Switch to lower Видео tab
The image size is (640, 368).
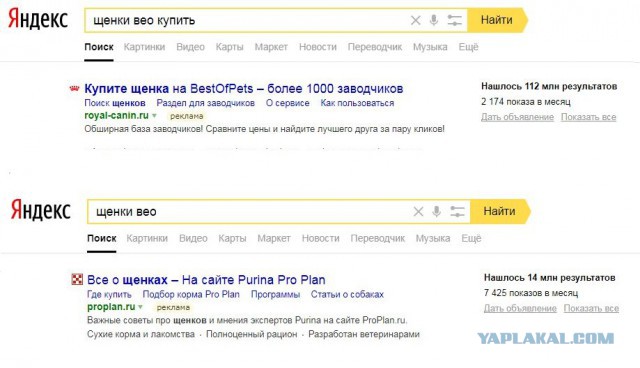coord(193,238)
